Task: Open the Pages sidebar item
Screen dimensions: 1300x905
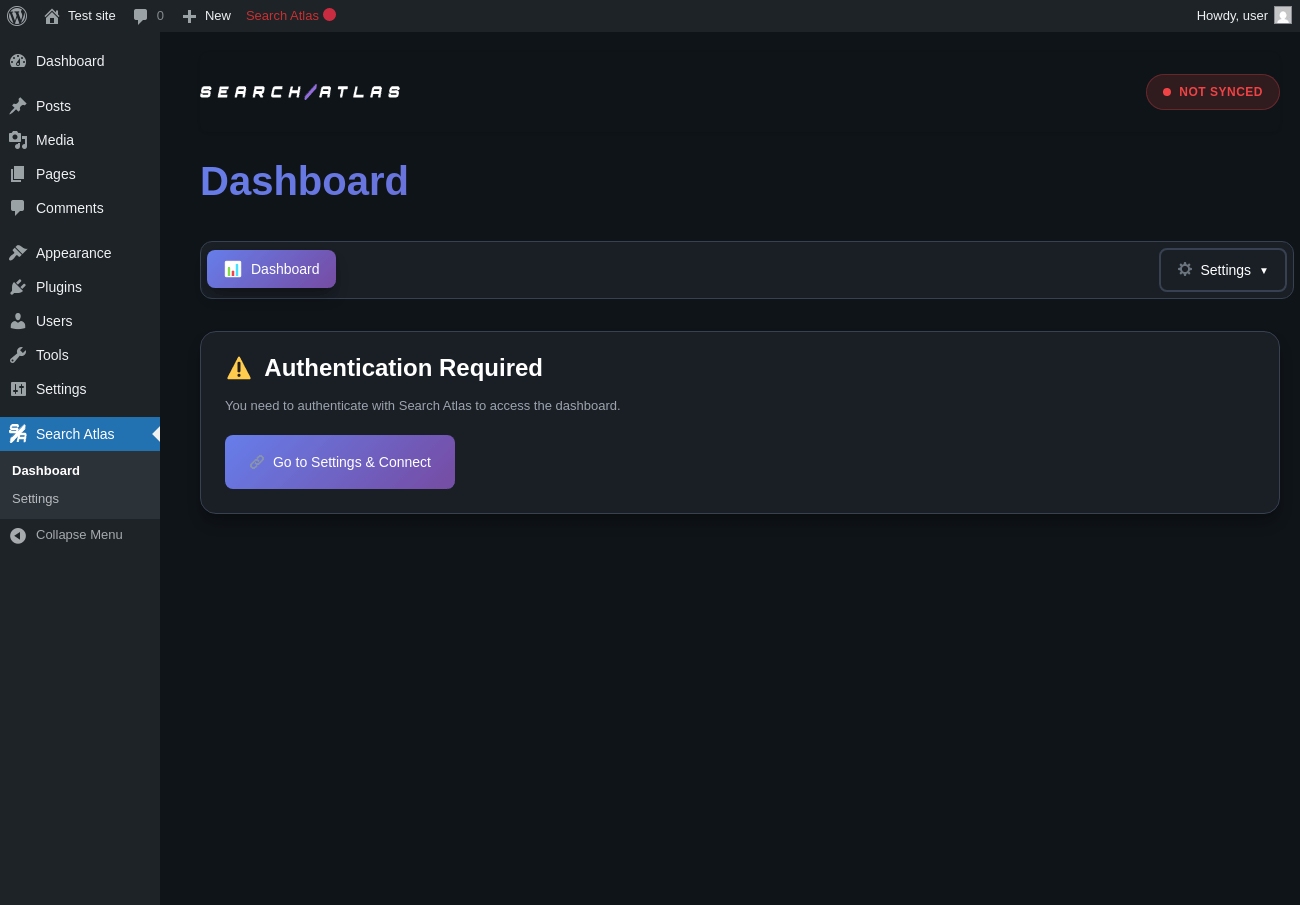Action: click(x=55, y=174)
